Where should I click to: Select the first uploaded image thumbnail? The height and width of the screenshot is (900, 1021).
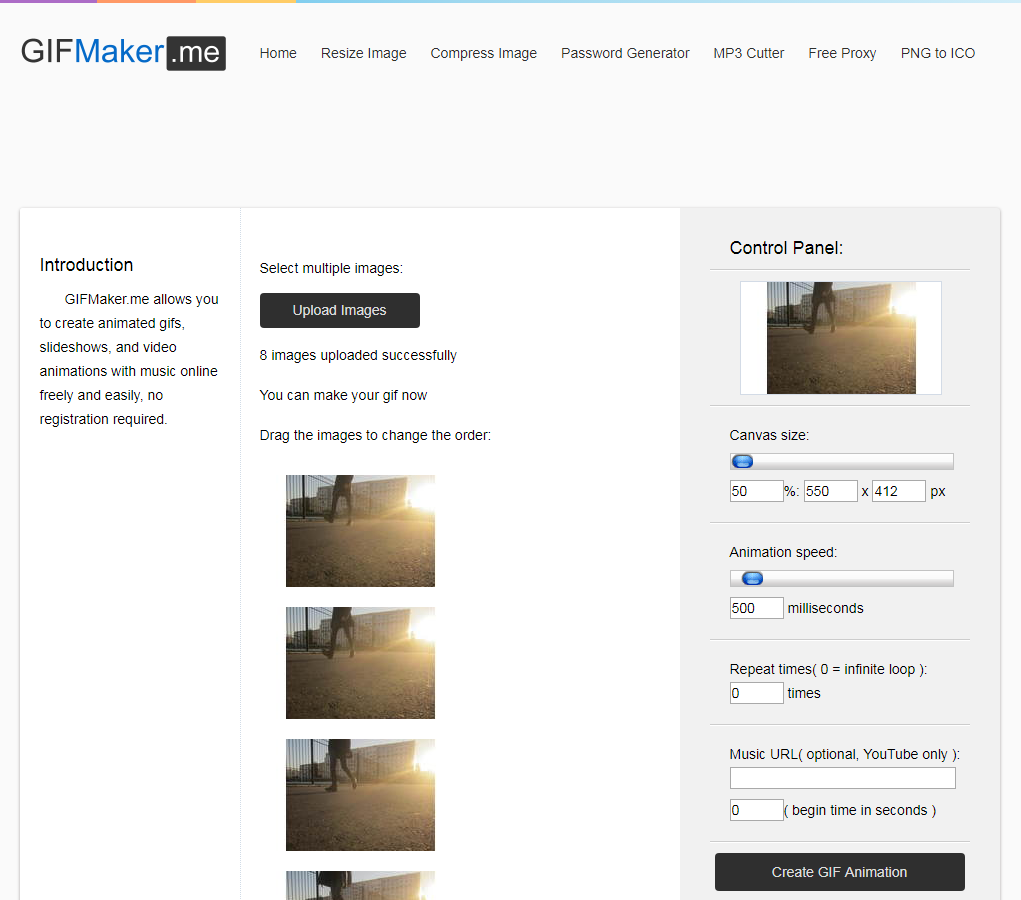coord(360,531)
